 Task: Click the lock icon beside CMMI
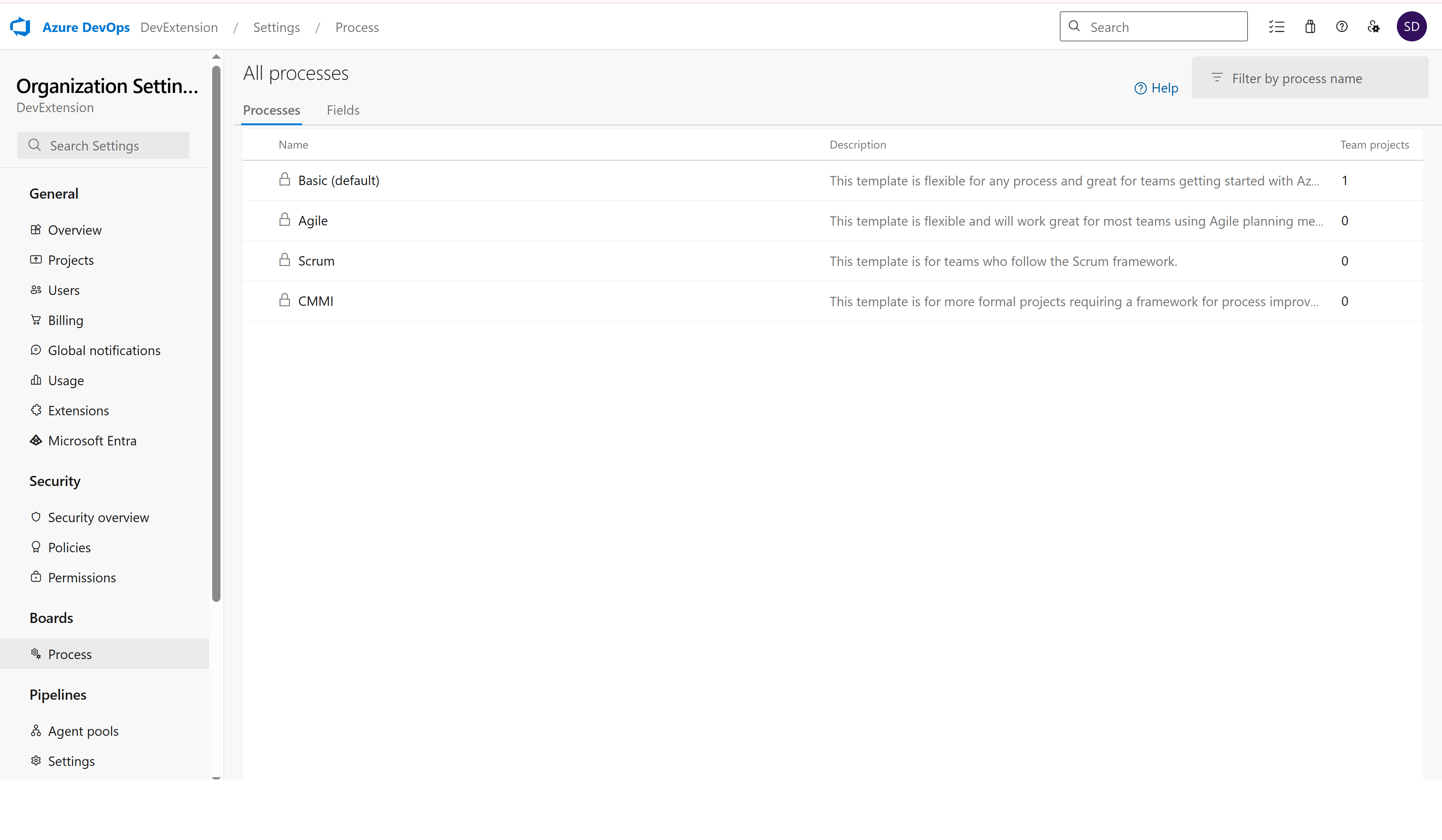(284, 300)
